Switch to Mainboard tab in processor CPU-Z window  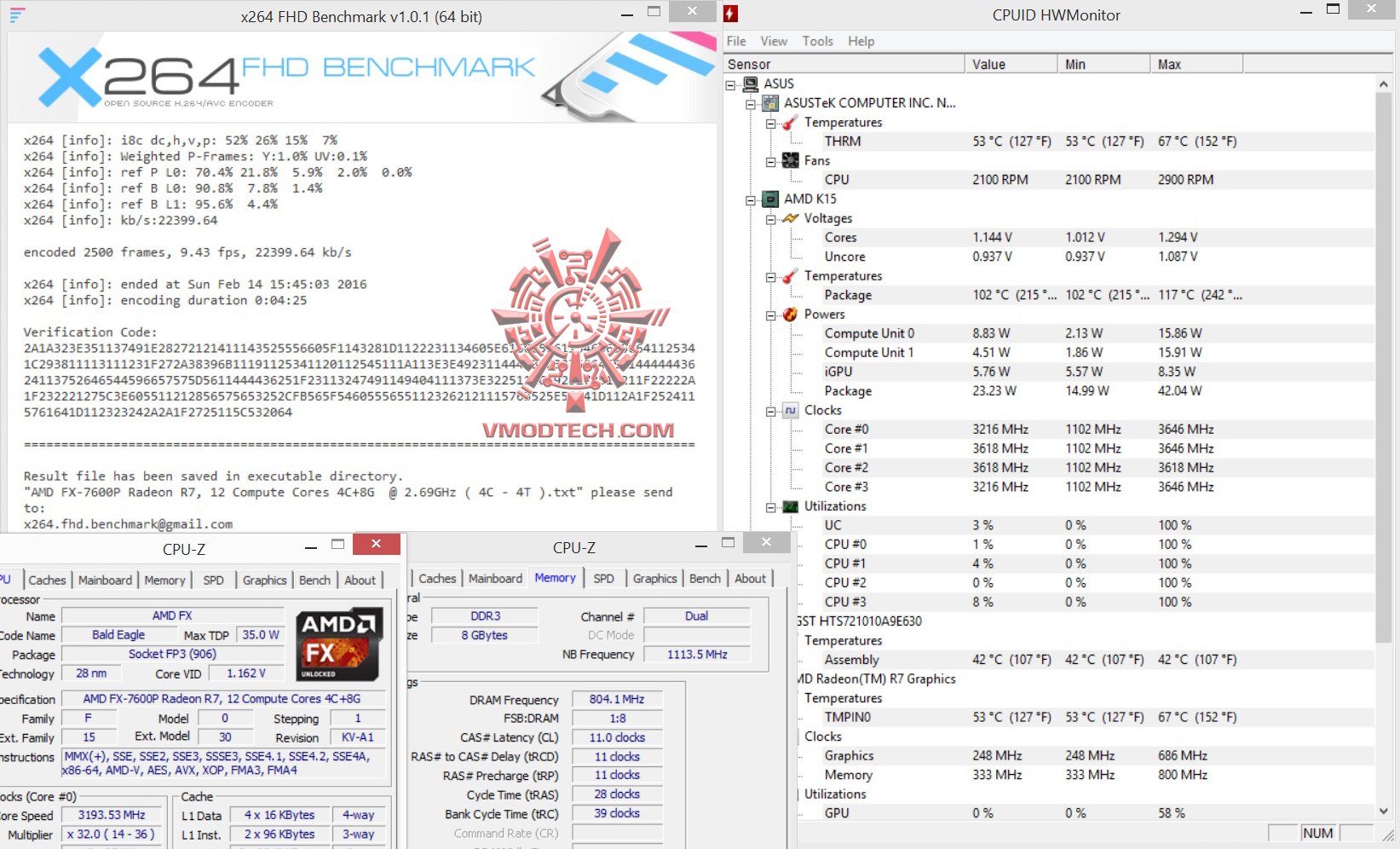click(x=105, y=580)
